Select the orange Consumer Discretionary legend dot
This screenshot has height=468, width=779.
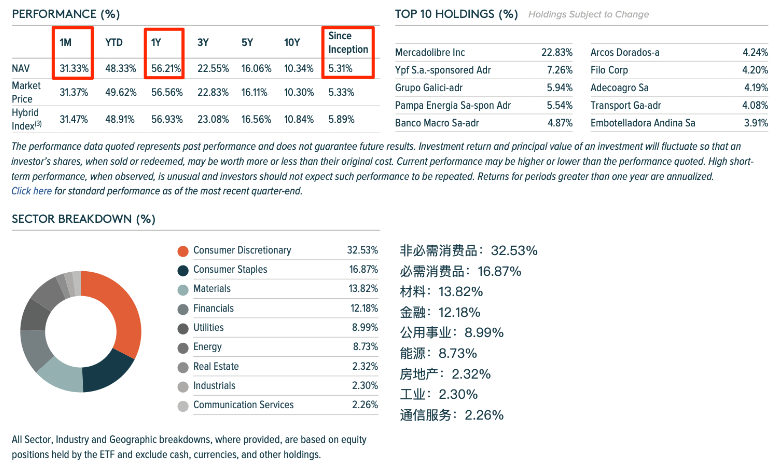pos(183,251)
